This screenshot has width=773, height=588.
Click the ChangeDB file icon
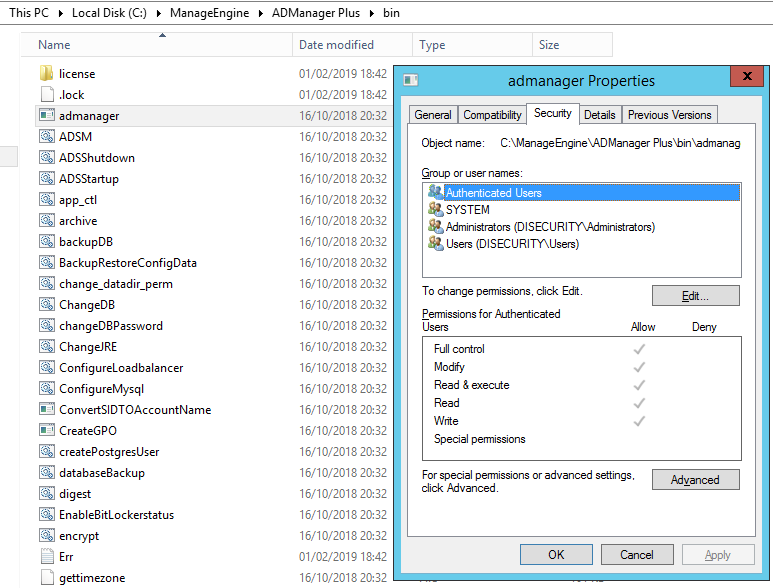click(x=47, y=305)
